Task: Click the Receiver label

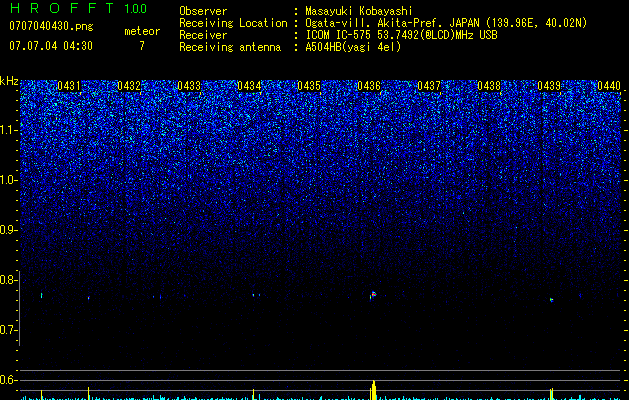Action: coord(203,35)
